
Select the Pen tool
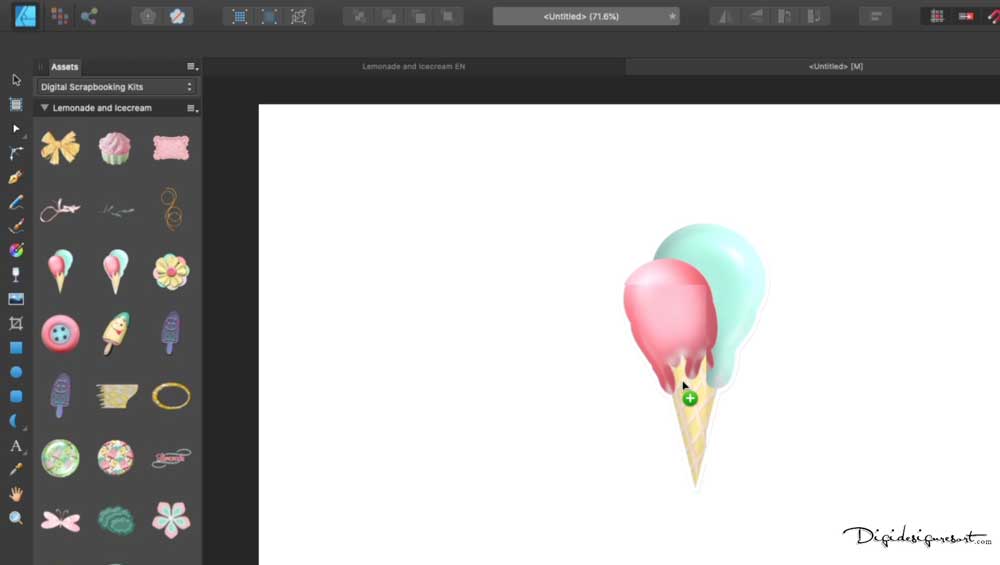pos(16,177)
